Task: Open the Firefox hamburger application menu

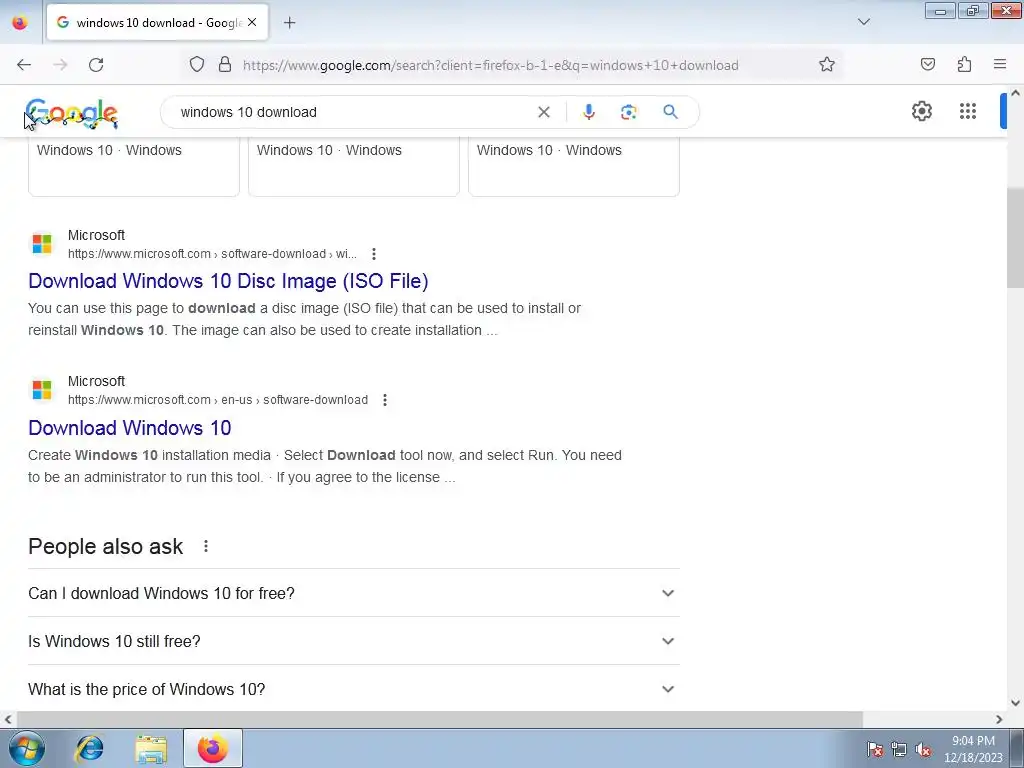Action: pos(1000,65)
